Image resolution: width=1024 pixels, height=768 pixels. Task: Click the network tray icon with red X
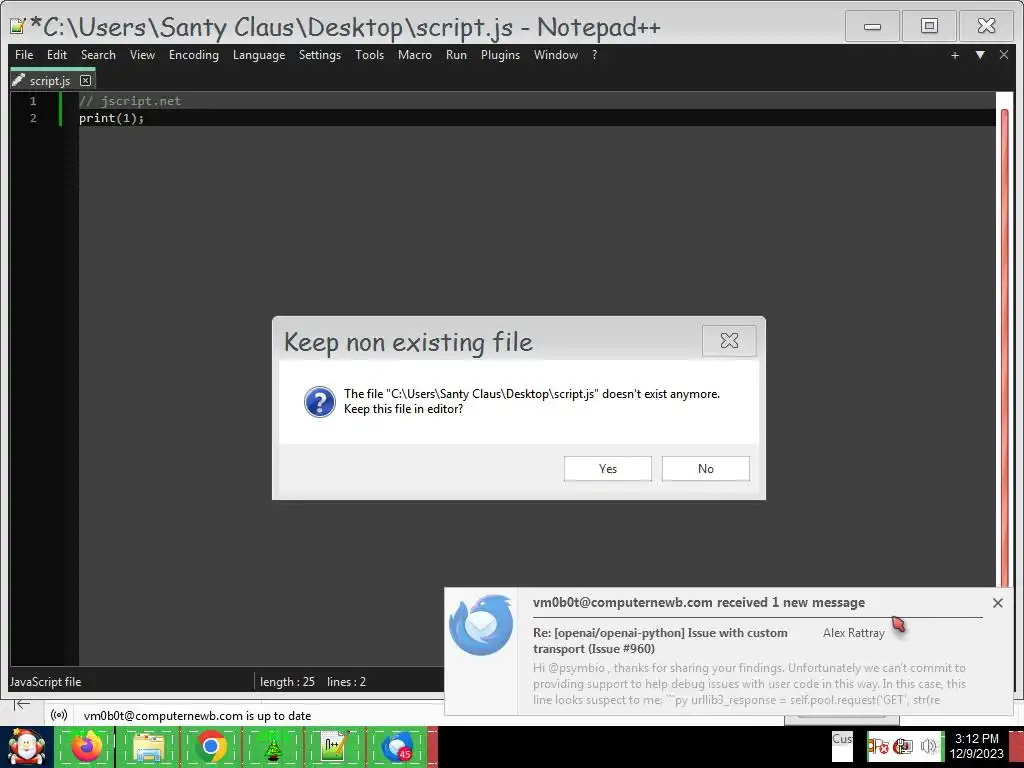(x=878, y=746)
